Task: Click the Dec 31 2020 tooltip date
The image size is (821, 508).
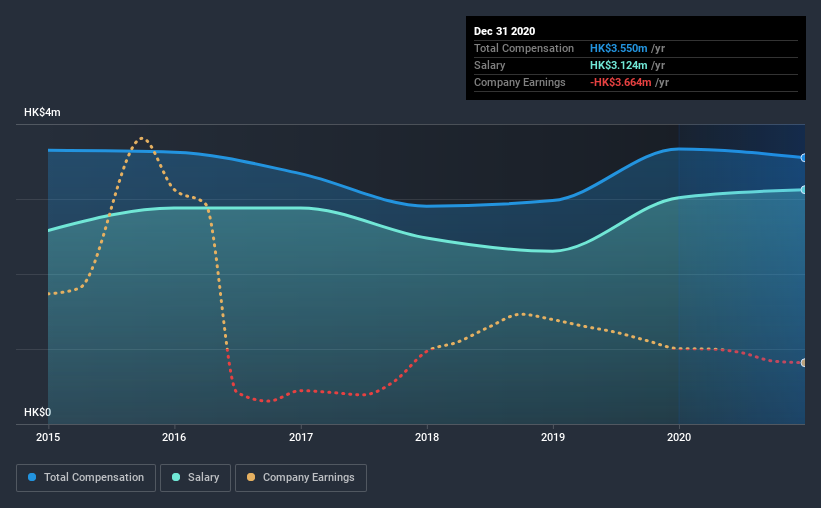Action: point(504,31)
